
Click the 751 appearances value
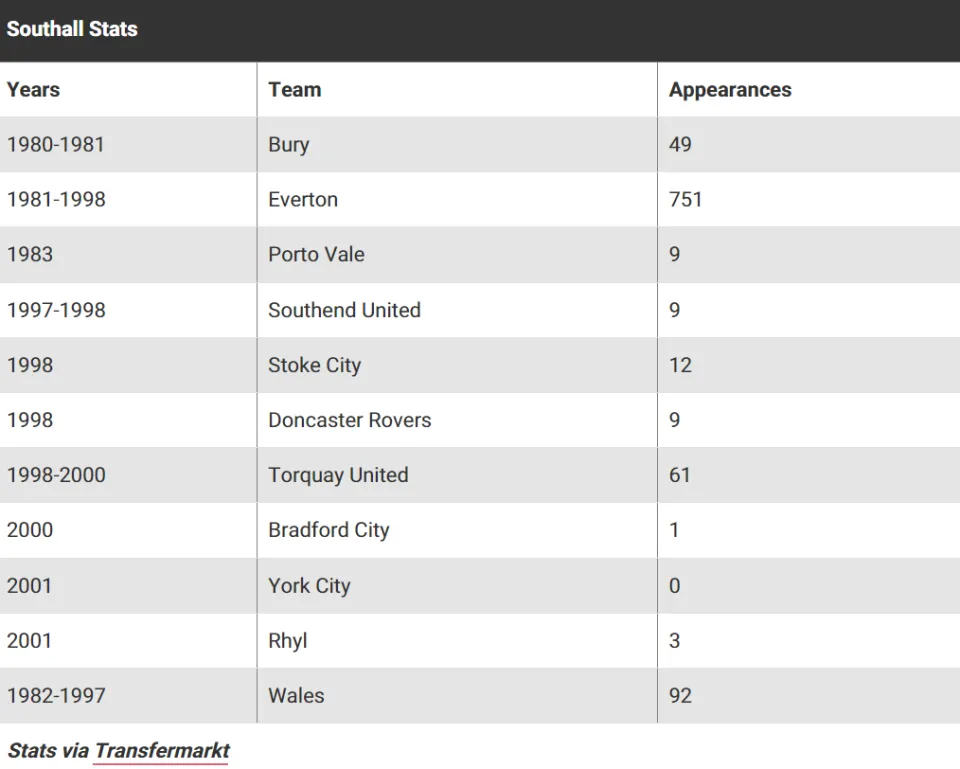point(685,200)
